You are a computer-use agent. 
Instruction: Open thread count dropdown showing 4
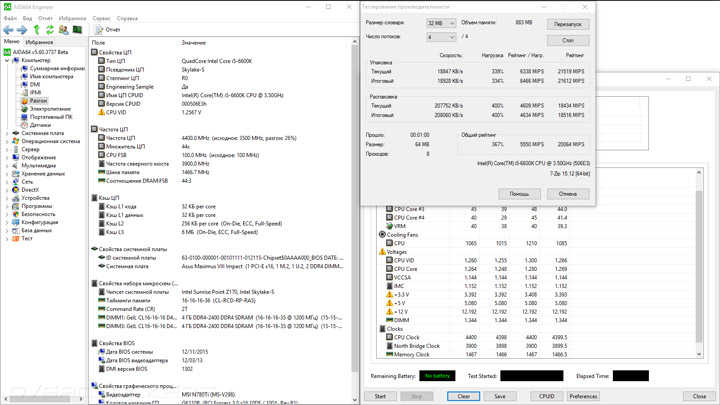pyautogui.click(x=441, y=37)
